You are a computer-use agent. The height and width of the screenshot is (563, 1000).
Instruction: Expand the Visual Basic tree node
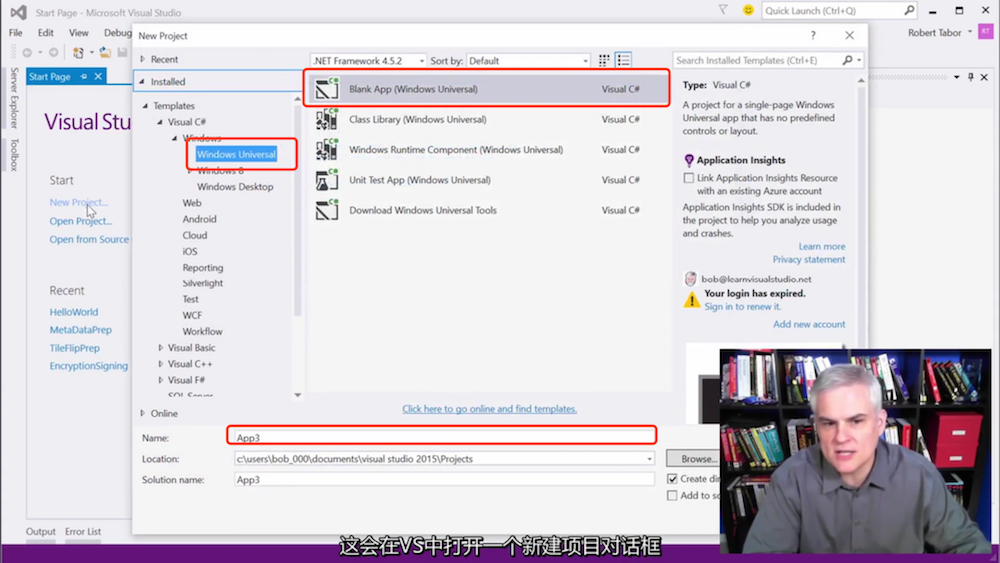click(x=161, y=347)
